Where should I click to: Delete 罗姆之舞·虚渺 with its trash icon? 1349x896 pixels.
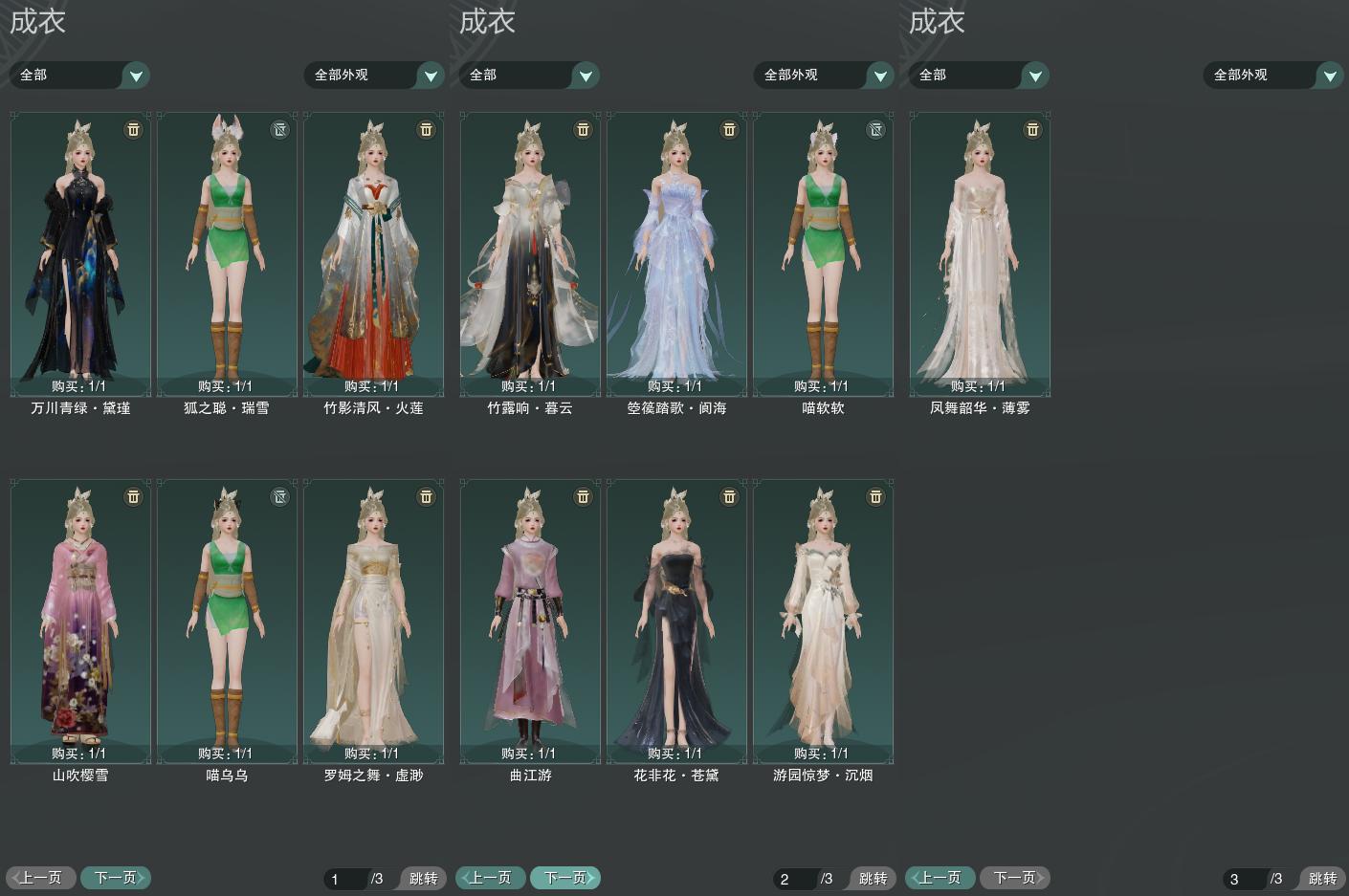pos(427,496)
